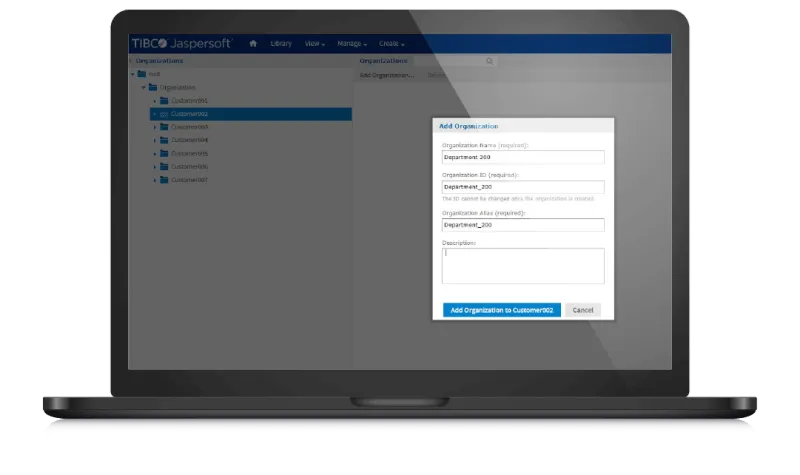Viewport: 800px width, 475px height.
Task: Click the Description text area
Action: pyautogui.click(x=523, y=266)
